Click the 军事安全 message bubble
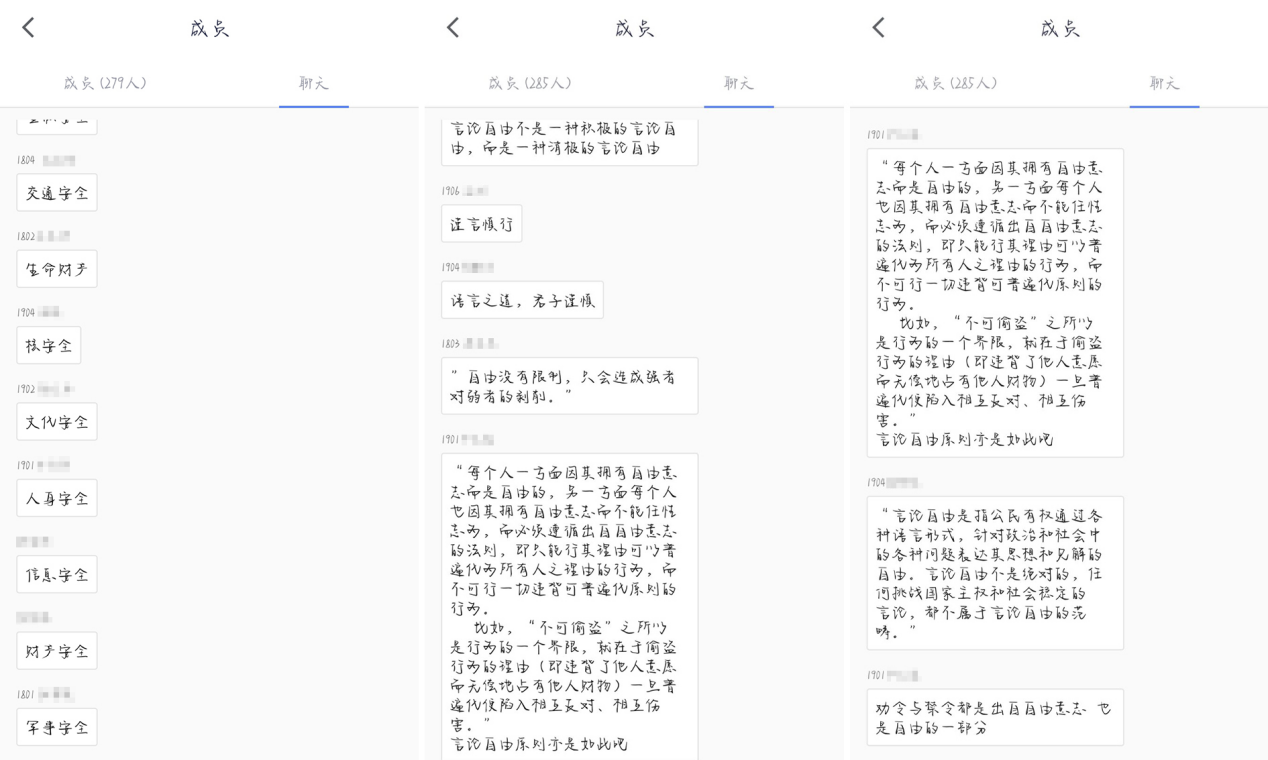 (57, 727)
